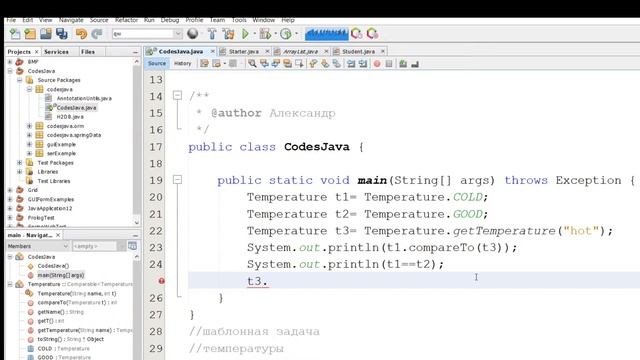Viewport: 640px width, 360px height.
Task: Open the Navigate menu
Action: [71, 20]
